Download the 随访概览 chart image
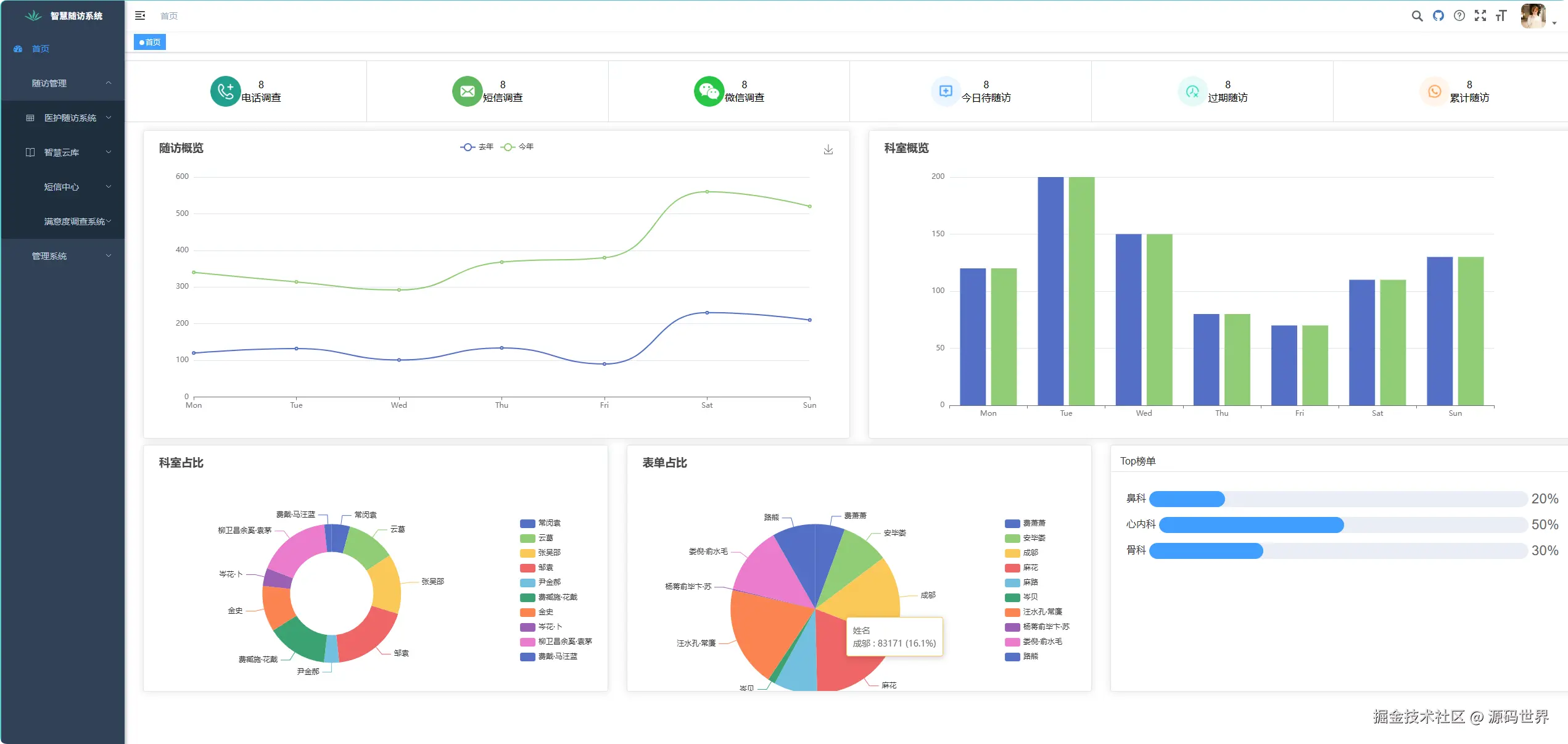Viewport: 1568px width, 744px height. pos(828,150)
